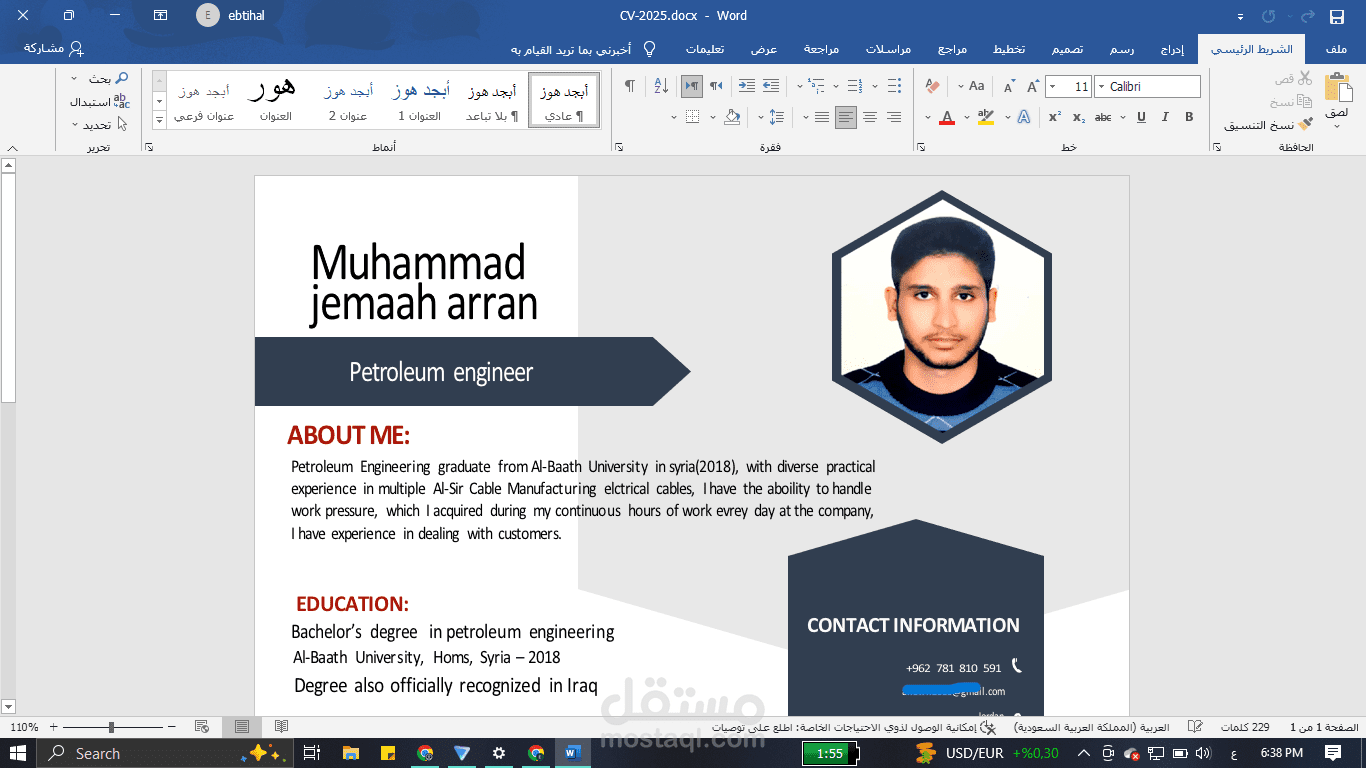Save document with the floppy disk icon

1337,16
